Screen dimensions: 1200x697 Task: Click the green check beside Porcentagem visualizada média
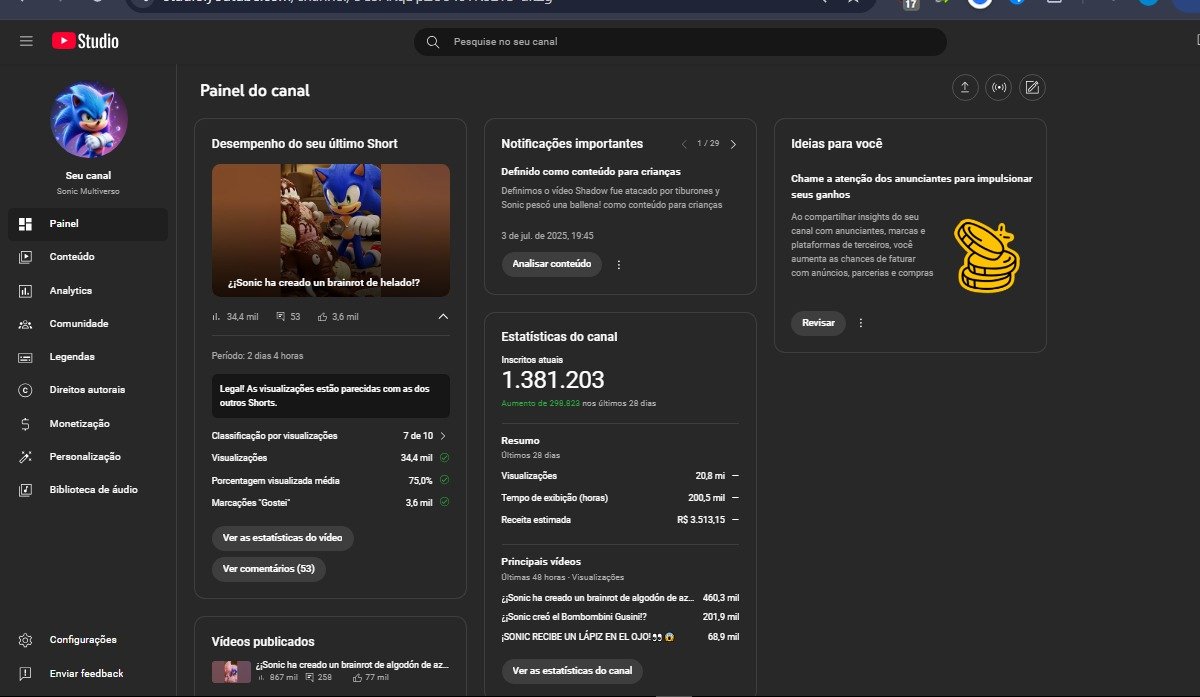(x=444, y=480)
